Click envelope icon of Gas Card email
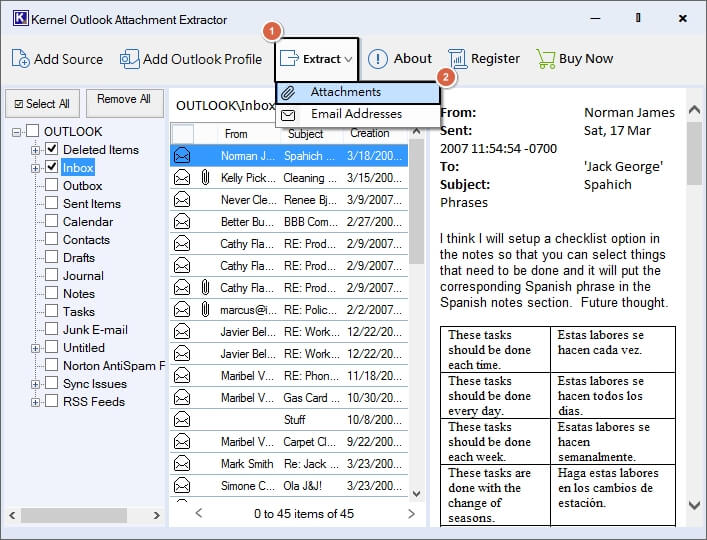The image size is (707, 540). tap(182, 398)
